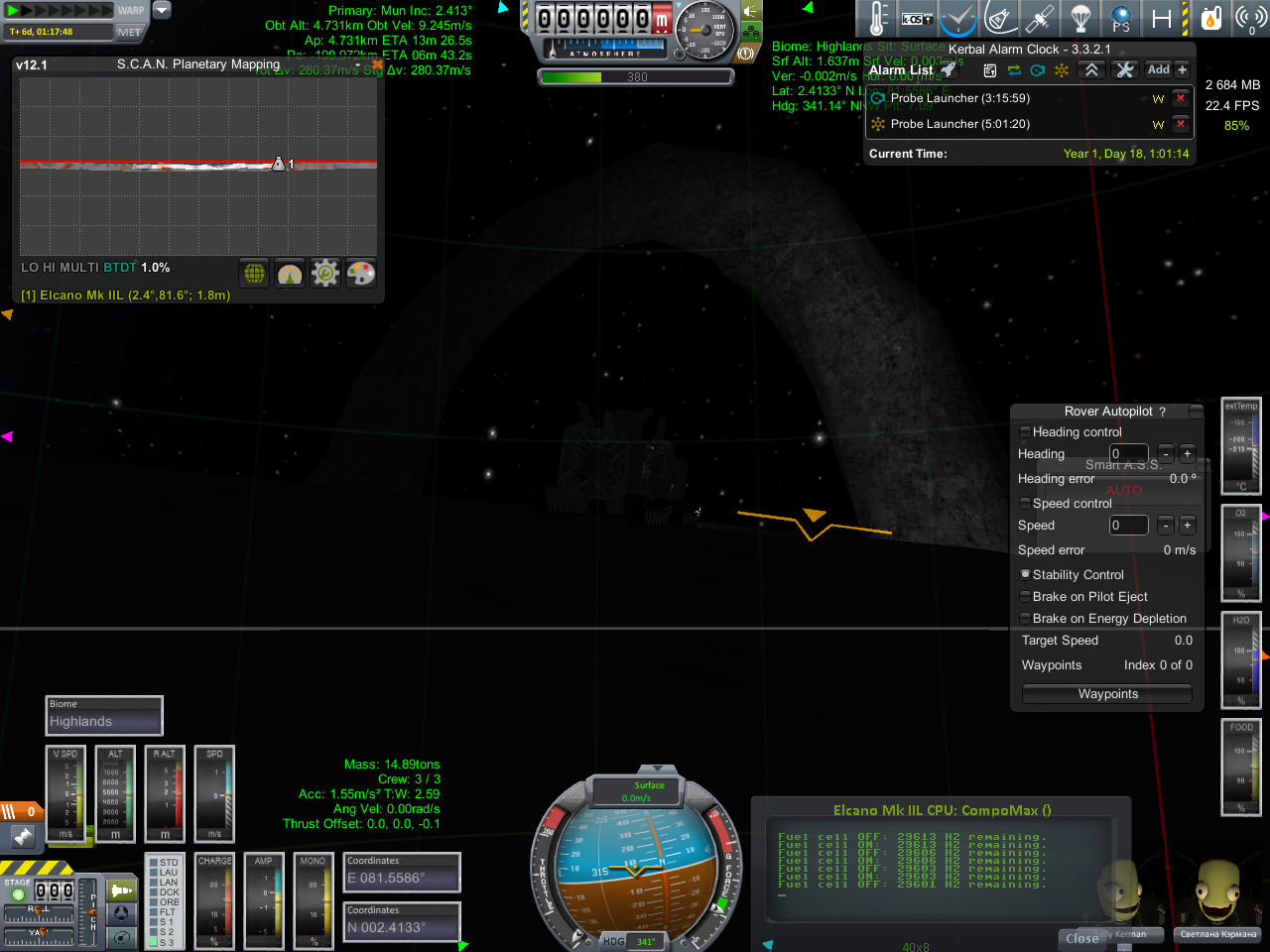Screen dimensions: 1270x952
Task: Click the green transfer arrows alarm filter icon
Action: pyautogui.click(x=1014, y=70)
